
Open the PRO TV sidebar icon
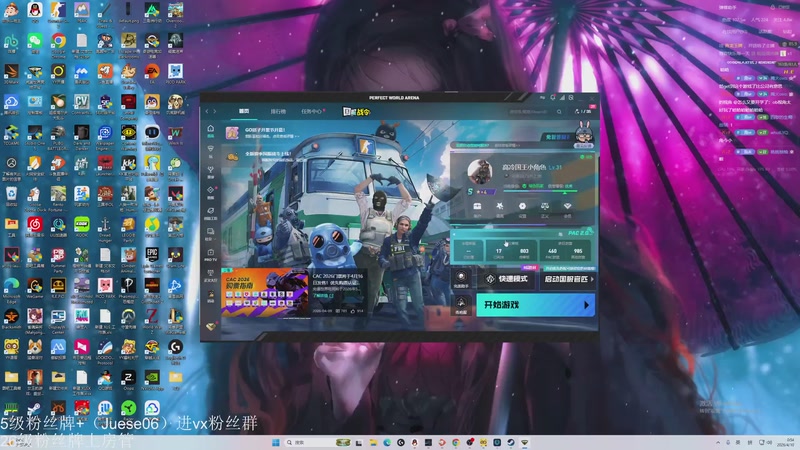coord(211,255)
